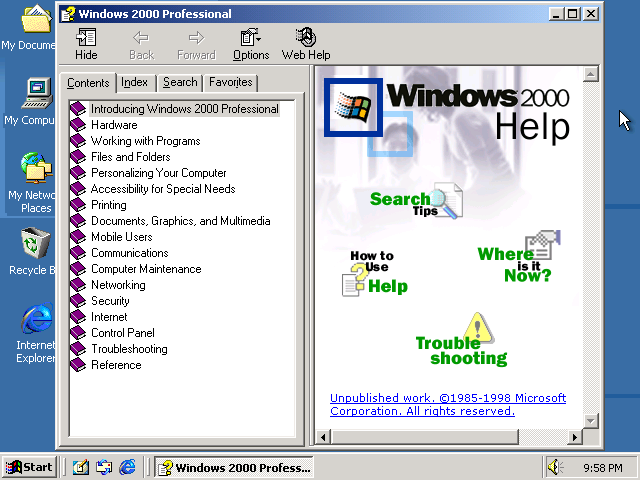Screen dimensions: 640x480
Task: Select the Internet Explorer desktop icon
Action: tap(35, 333)
